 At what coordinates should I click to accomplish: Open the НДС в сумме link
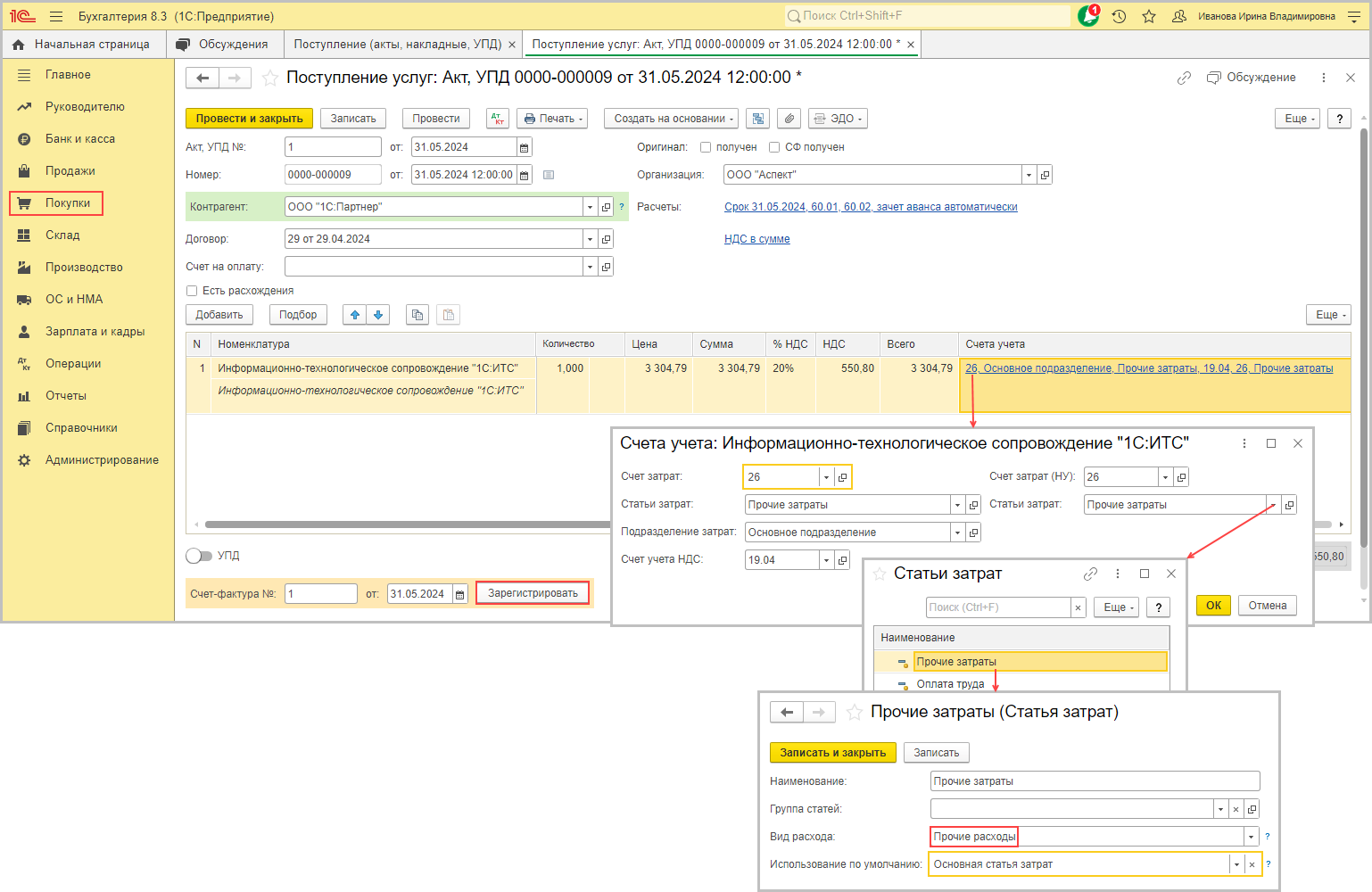coord(756,239)
